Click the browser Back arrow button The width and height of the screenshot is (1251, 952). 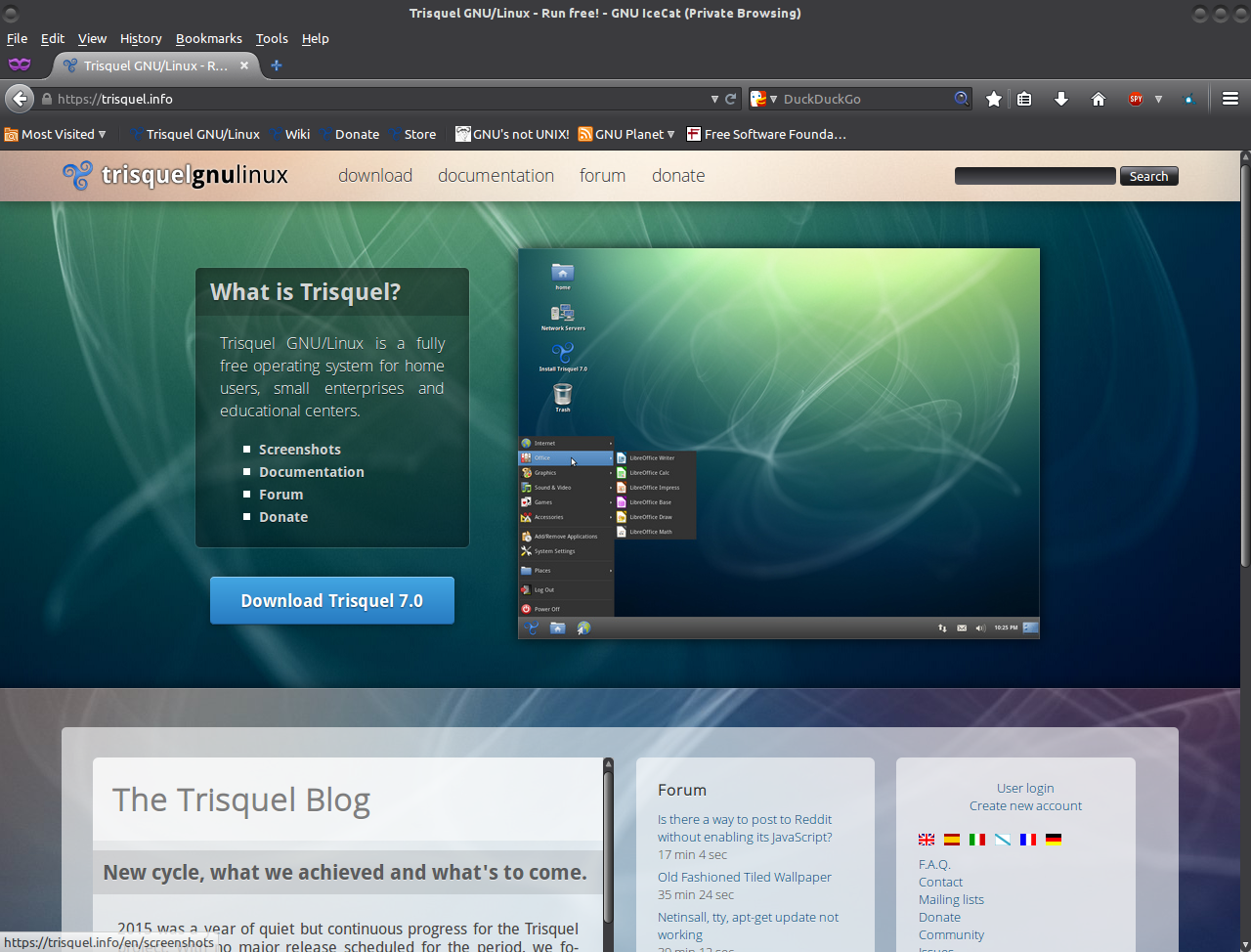tap(20, 99)
